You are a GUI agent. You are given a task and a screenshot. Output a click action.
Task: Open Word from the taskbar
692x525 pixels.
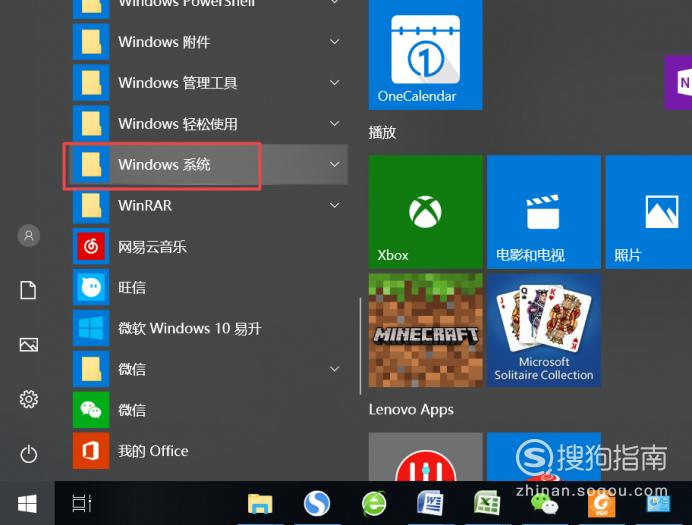(x=431, y=503)
